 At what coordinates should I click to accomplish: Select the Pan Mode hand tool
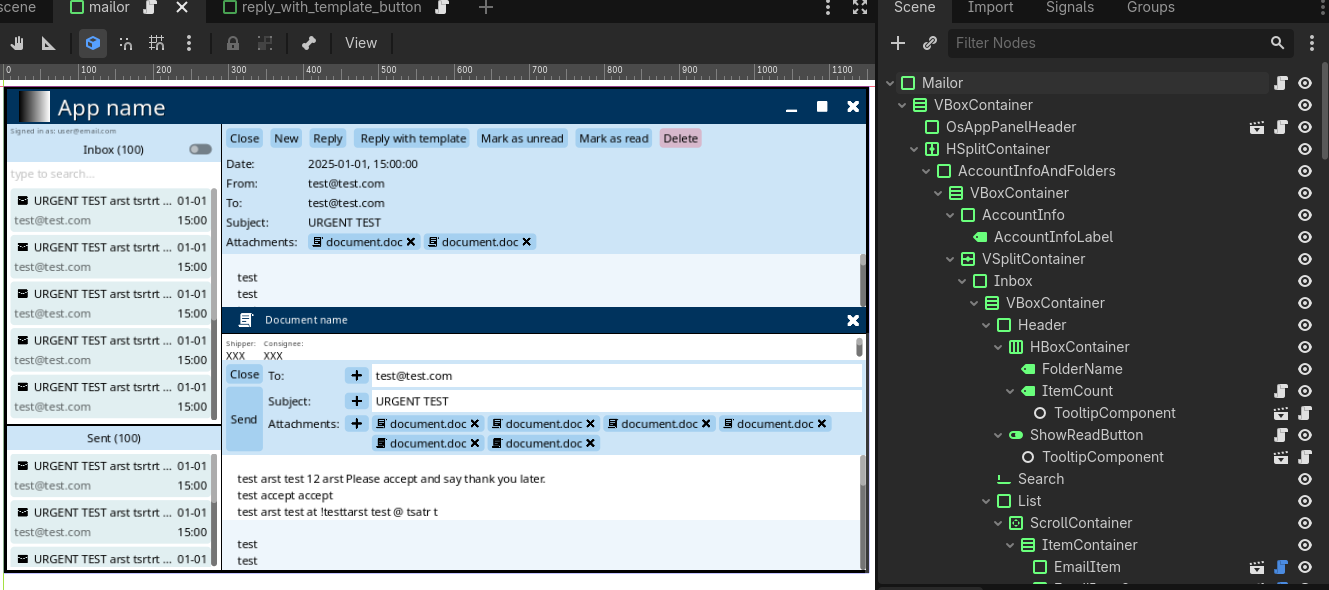(x=17, y=43)
